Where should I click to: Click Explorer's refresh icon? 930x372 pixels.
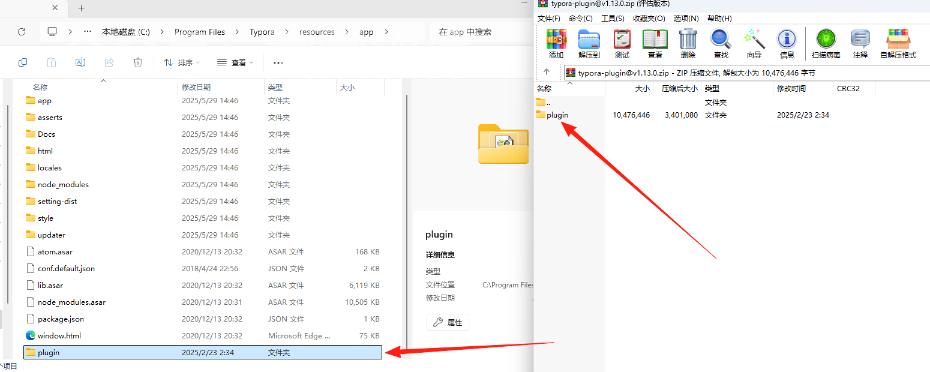coord(22,32)
